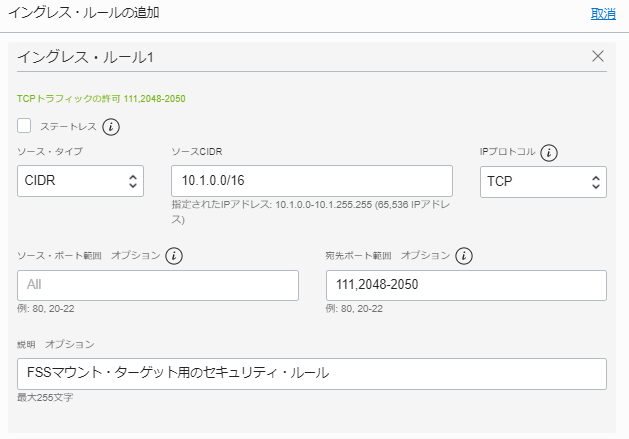Click the 説明 field with FSS rule text

pos(312,374)
